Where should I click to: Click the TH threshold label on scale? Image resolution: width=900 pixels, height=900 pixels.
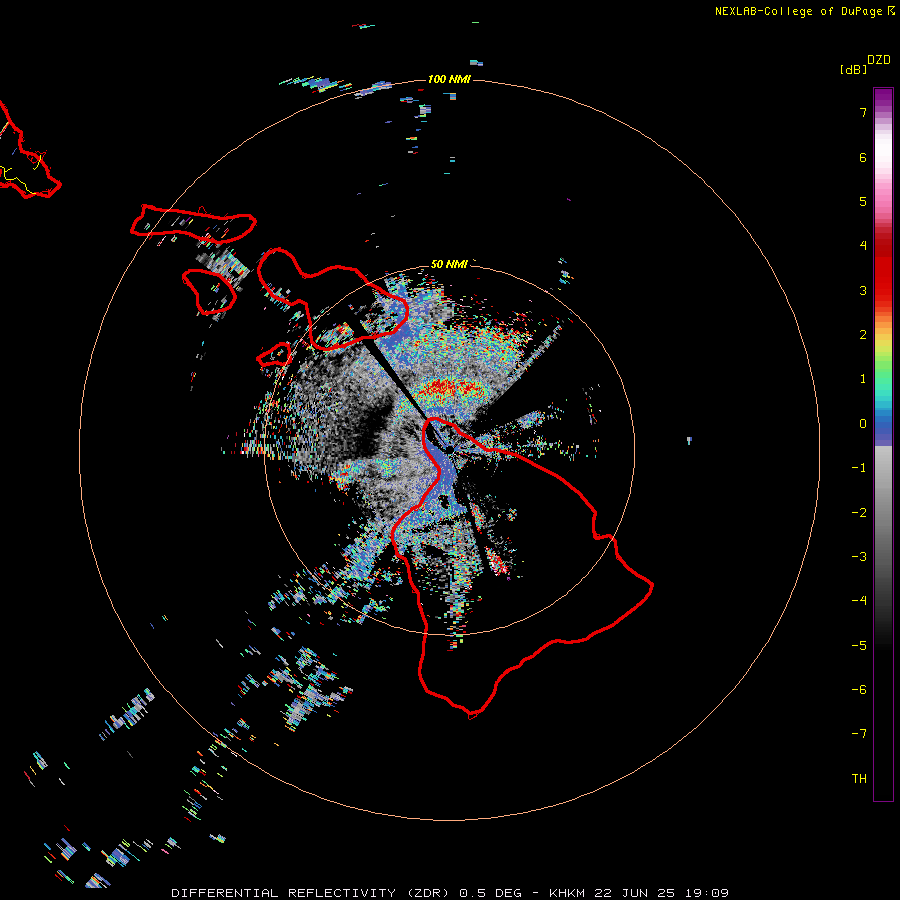tap(859, 778)
